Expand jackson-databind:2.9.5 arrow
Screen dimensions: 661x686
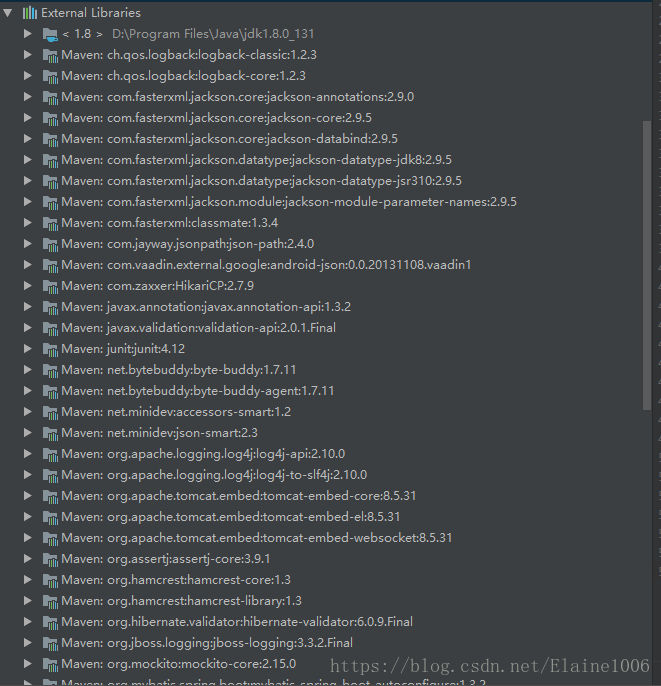[x=28, y=139]
